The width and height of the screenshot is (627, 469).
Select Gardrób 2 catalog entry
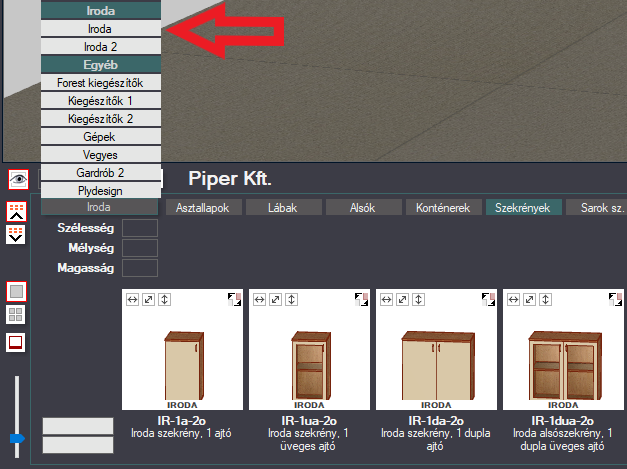101,173
